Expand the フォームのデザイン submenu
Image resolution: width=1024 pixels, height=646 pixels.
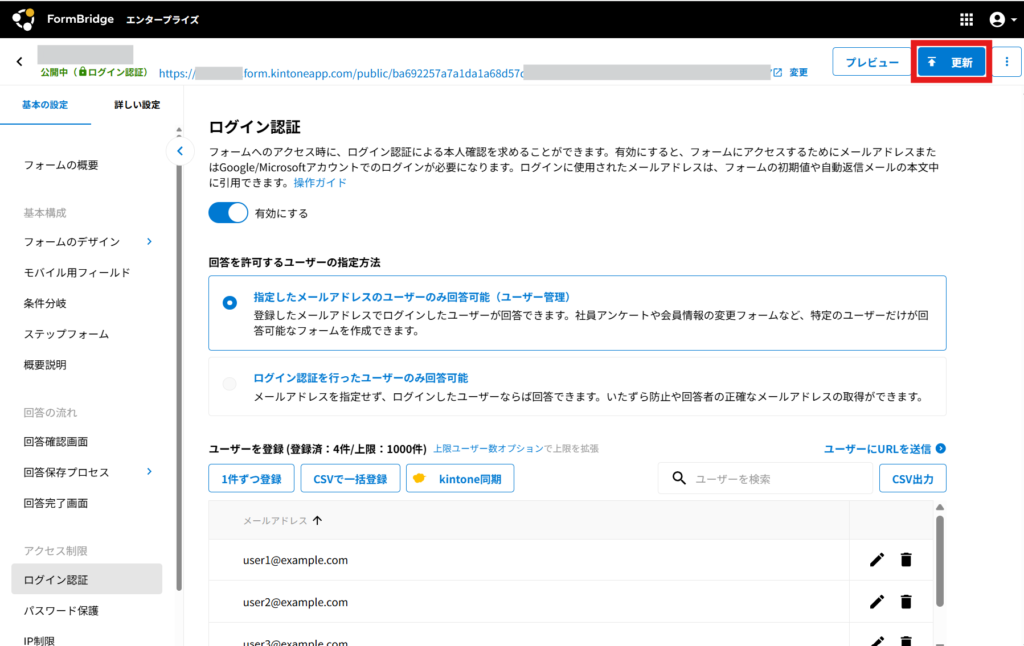click(x=150, y=241)
